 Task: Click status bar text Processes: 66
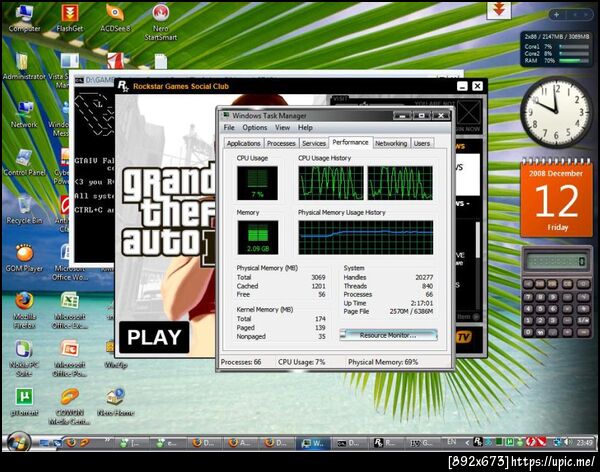click(241, 362)
